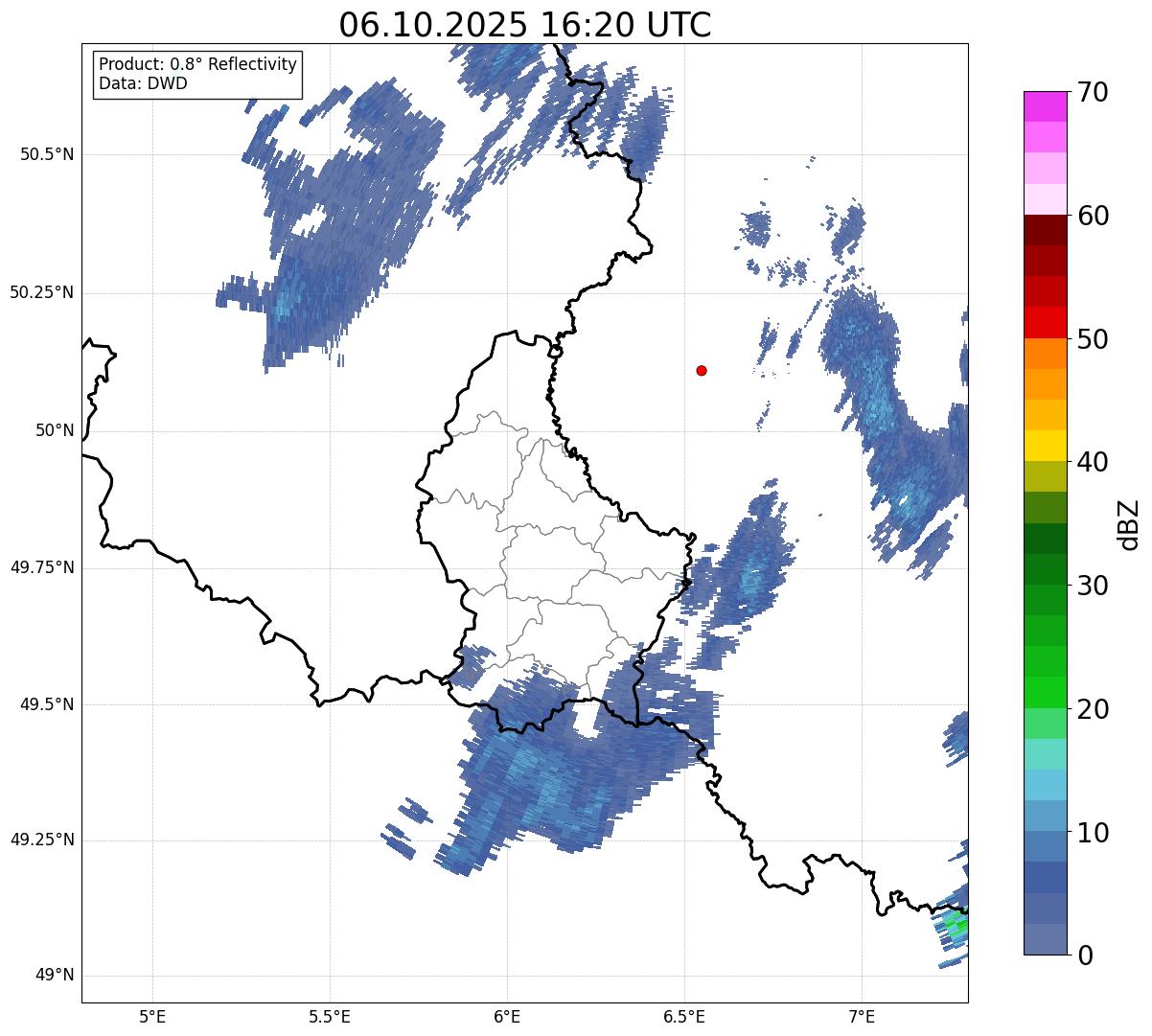Screen dimensions: 1152x1036
Task: Click the '5.5°E' longitude label
Action: click(x=330, y=1016)
